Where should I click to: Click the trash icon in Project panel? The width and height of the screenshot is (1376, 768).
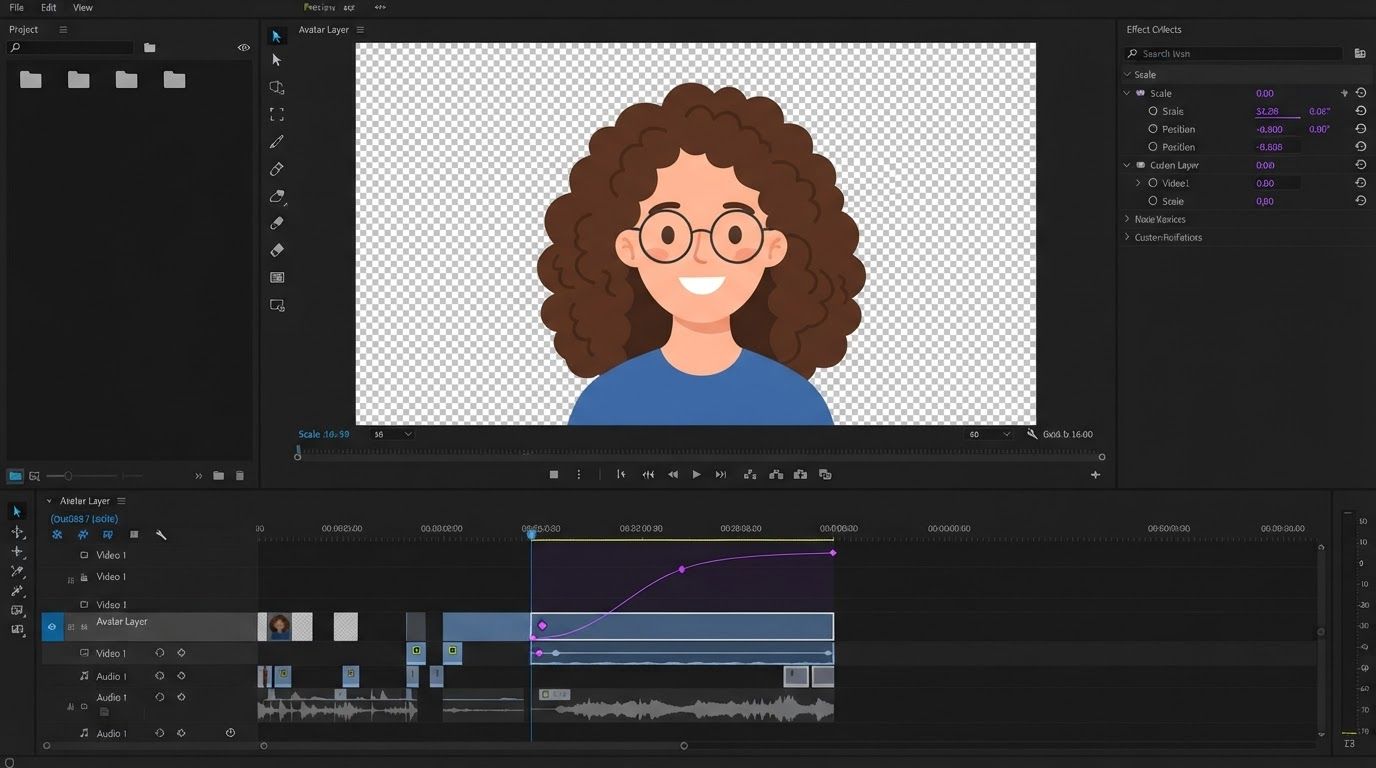pos(240,476)
